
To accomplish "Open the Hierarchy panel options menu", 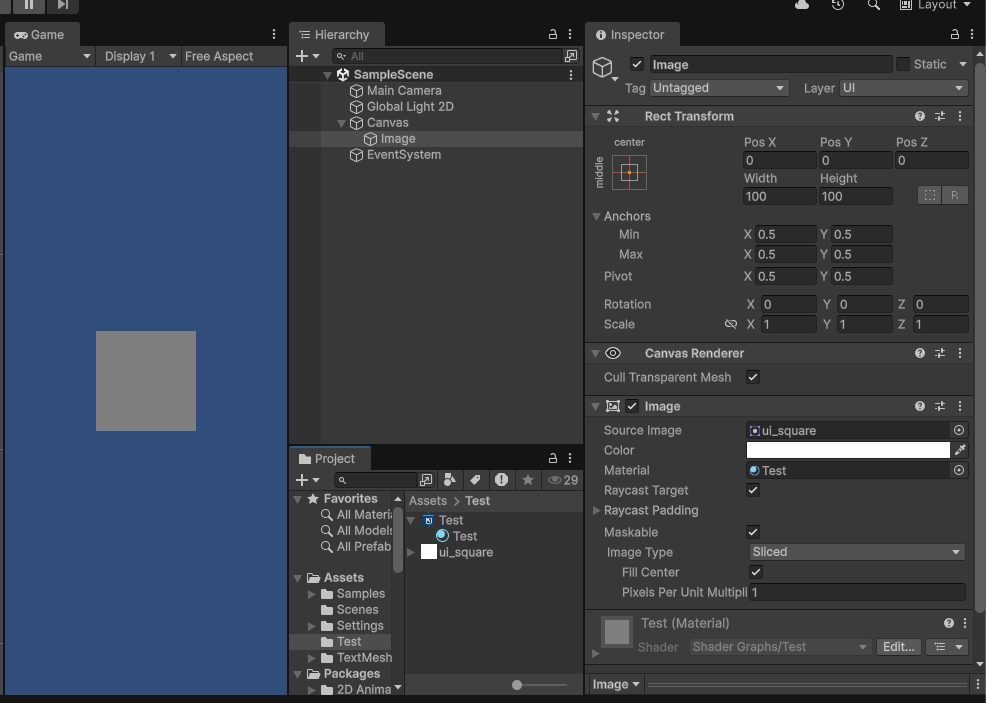I will point(570,35).
